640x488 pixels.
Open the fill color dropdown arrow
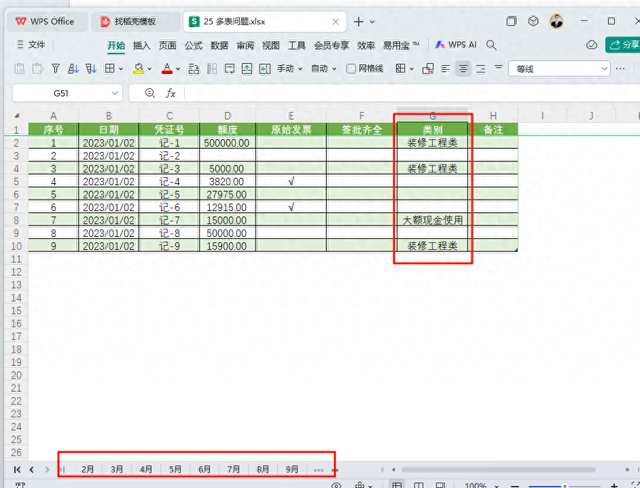(150, 69)
